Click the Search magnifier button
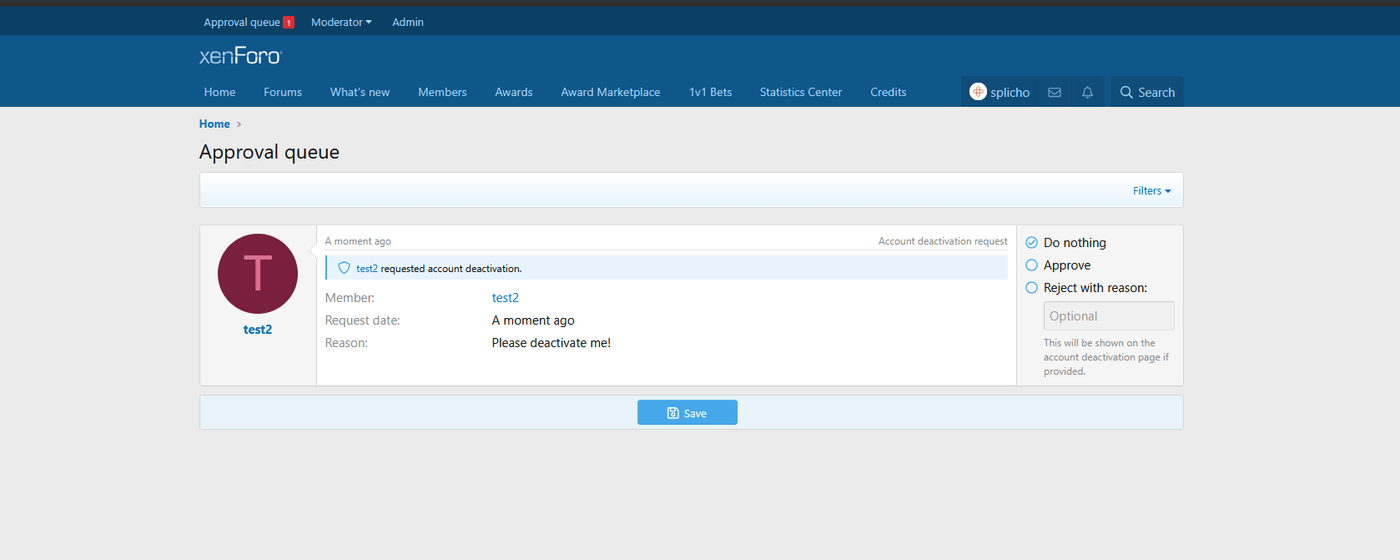The width and height of the screenshot is (1400, 560). coord(1146,92)
